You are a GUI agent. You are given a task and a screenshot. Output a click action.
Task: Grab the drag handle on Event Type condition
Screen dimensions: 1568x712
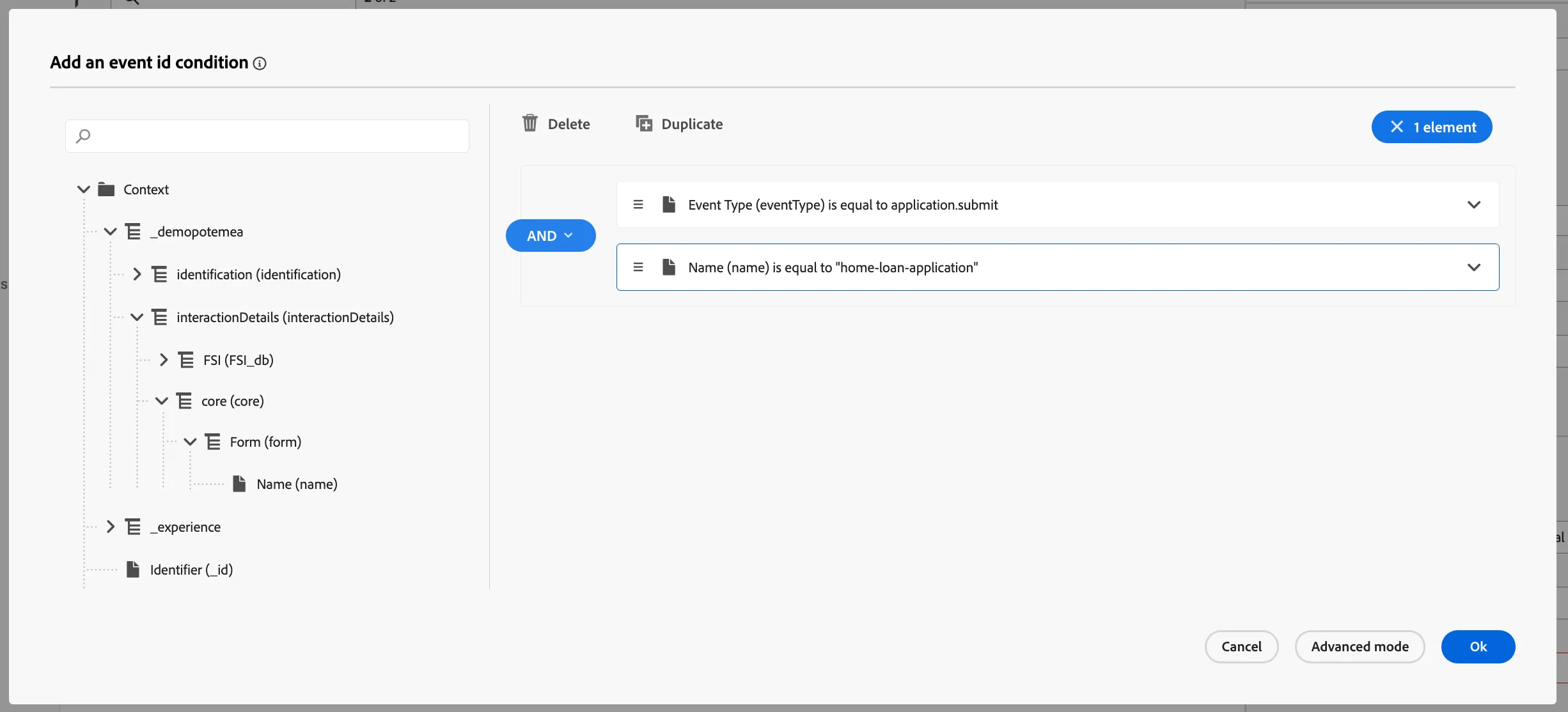[638, 205]
